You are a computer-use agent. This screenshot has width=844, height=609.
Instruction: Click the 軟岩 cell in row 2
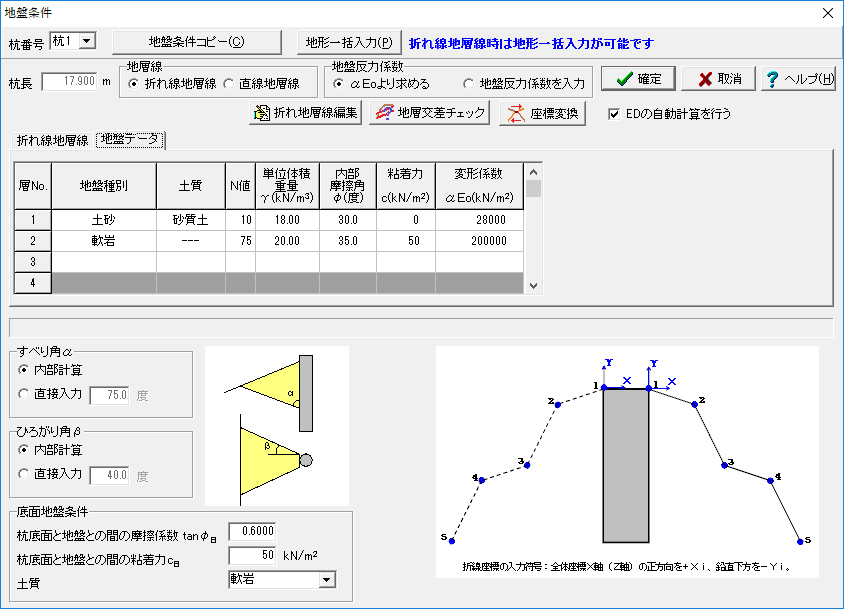[x=104, y=241]
